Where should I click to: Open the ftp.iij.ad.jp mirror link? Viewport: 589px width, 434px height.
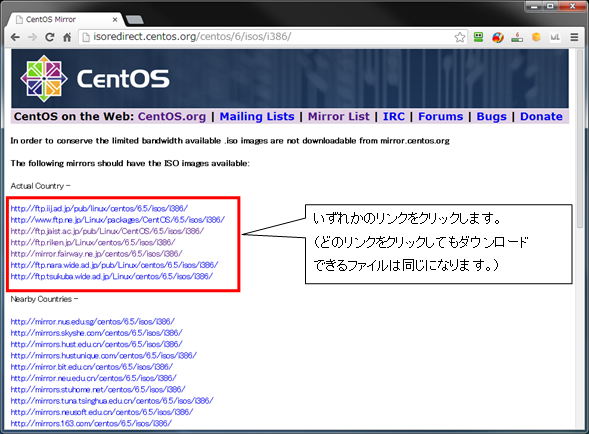99,208
